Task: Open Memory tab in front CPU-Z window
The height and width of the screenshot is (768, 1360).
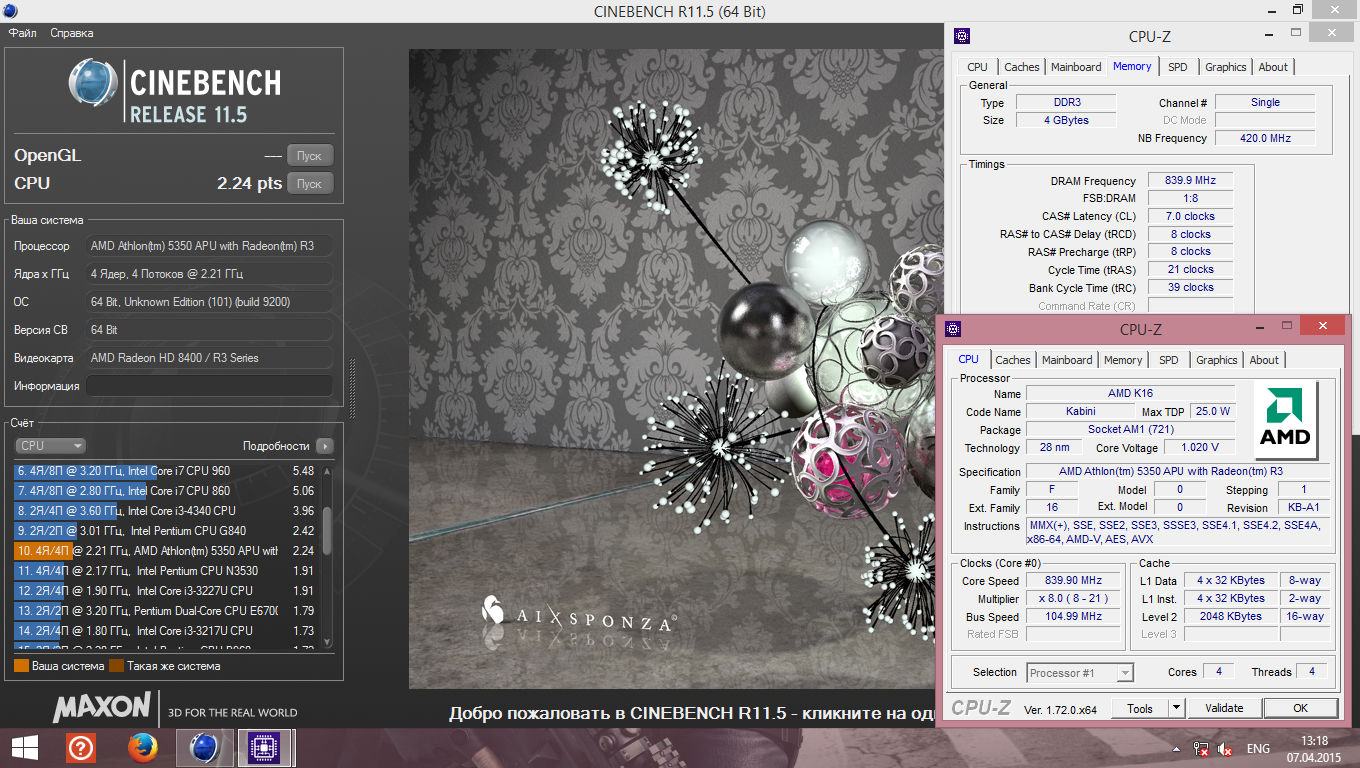Action: click(x=1123, y=360)
